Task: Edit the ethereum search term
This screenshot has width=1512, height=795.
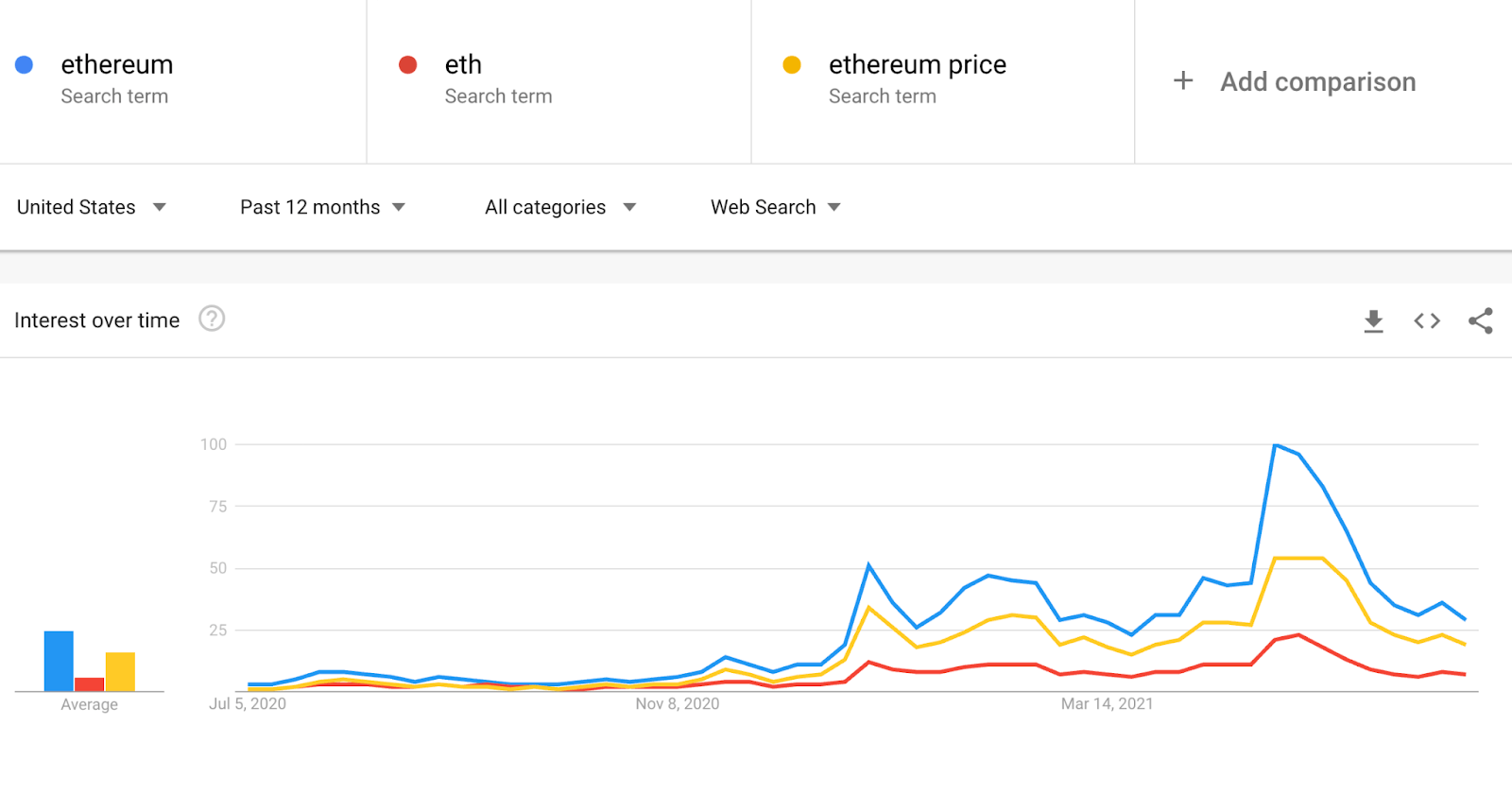Action: coord(117,64)
